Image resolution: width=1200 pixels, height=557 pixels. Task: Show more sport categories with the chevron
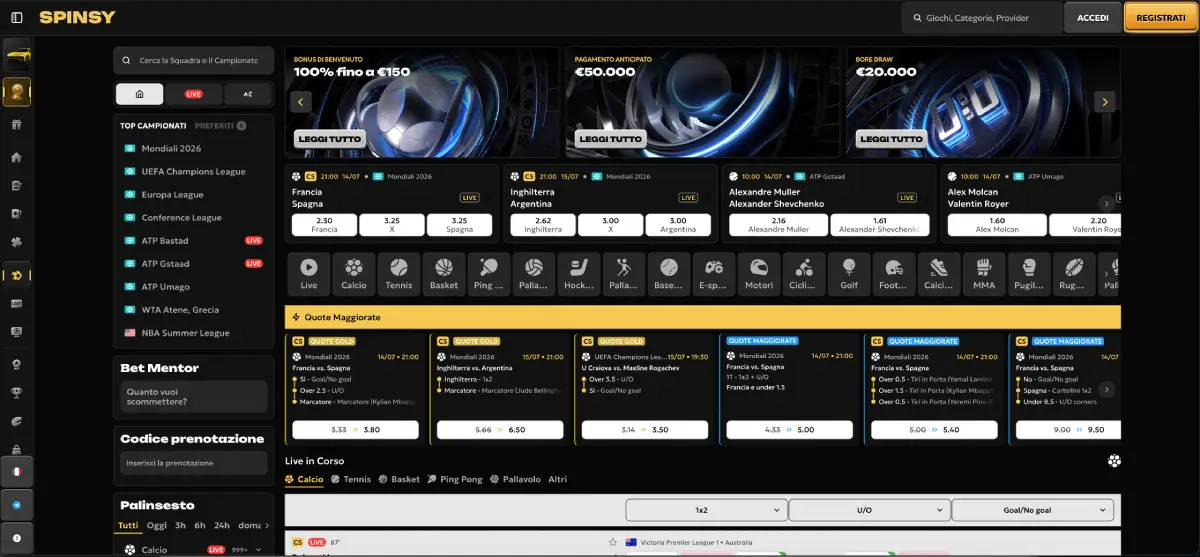[1107, 273]
